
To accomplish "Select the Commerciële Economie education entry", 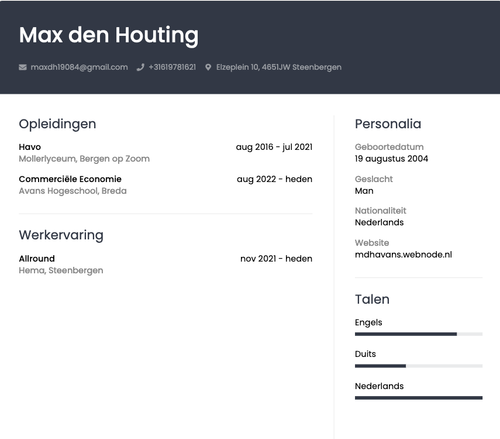I will pyautogui.click(x=166, y=185).
